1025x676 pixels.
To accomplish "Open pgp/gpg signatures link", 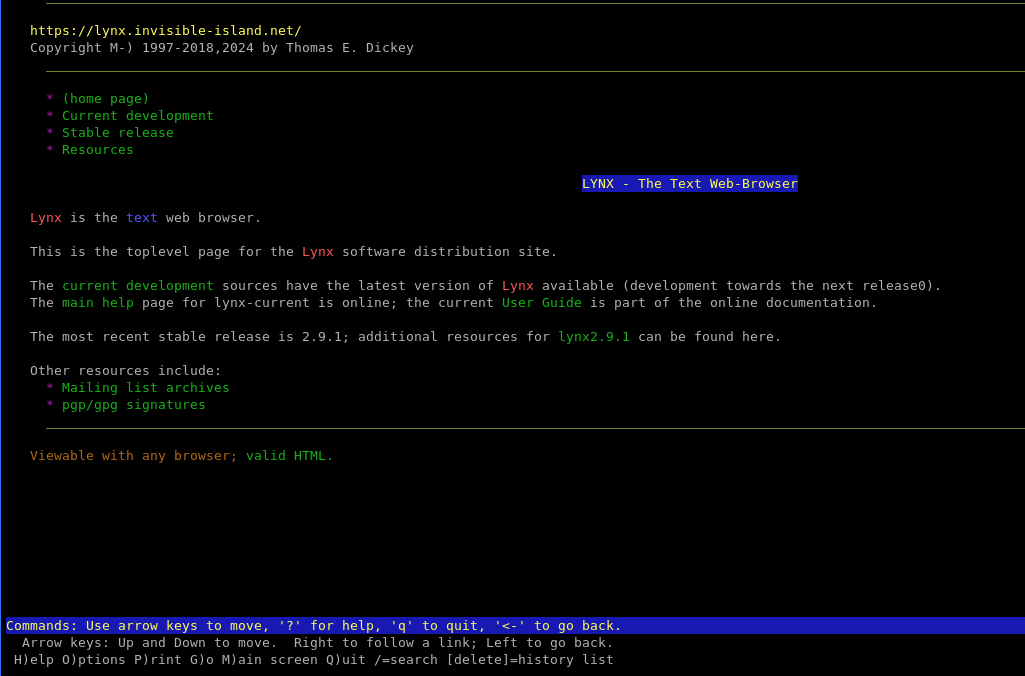I will tap(133, 405).
